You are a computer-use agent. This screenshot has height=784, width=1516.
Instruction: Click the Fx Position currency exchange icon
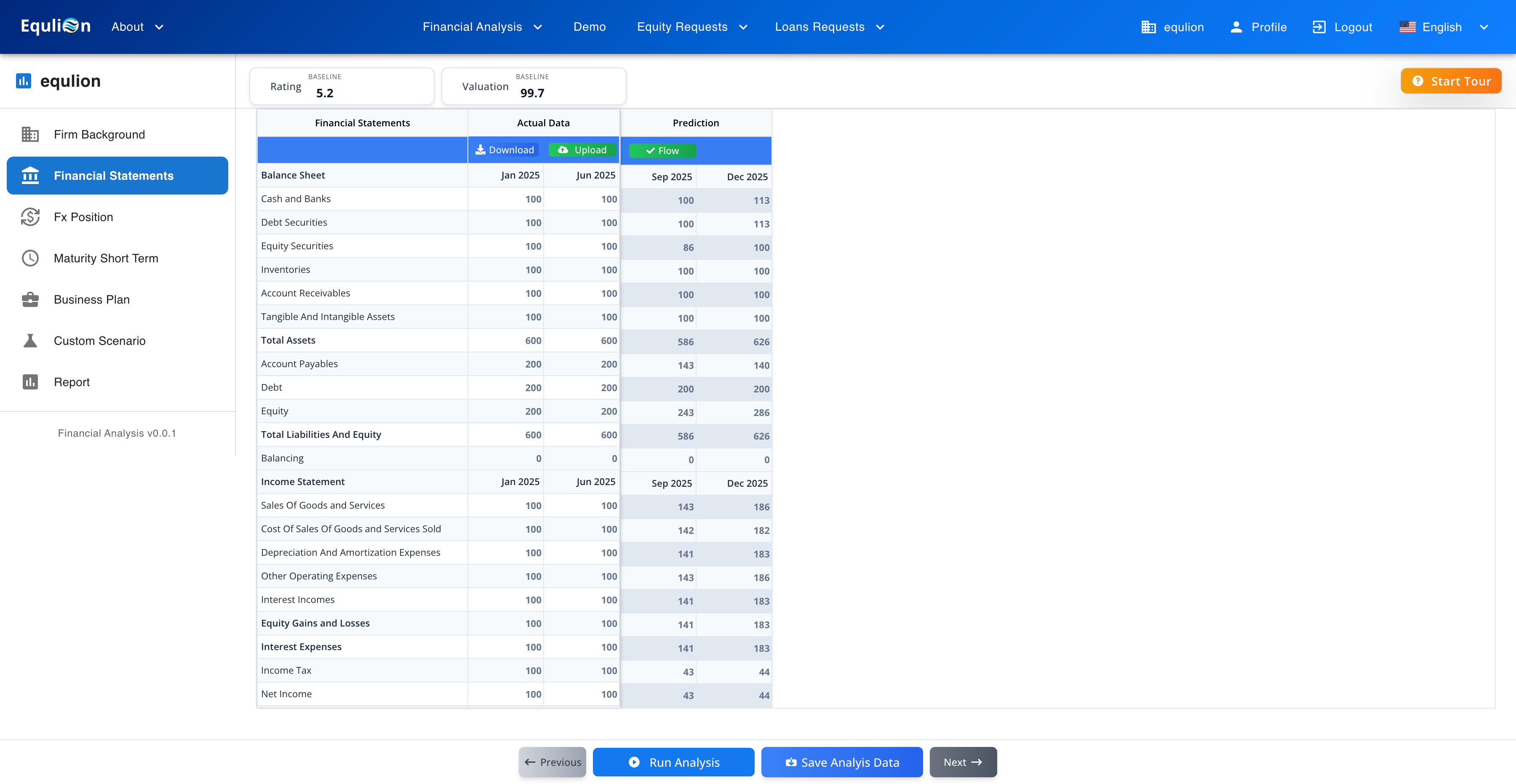pos(30,216)
